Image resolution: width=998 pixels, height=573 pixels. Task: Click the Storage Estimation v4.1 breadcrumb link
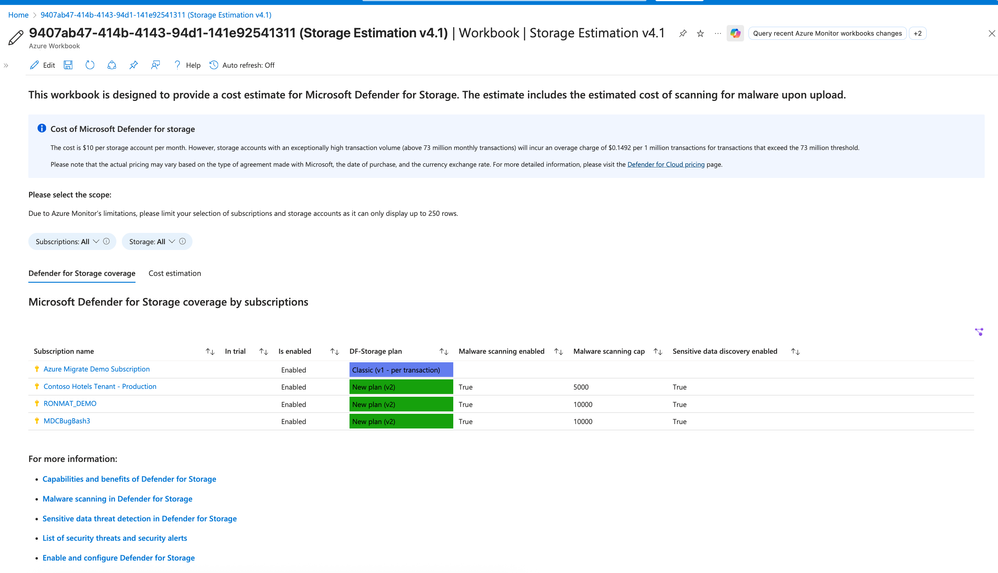(x=155, y=15)
